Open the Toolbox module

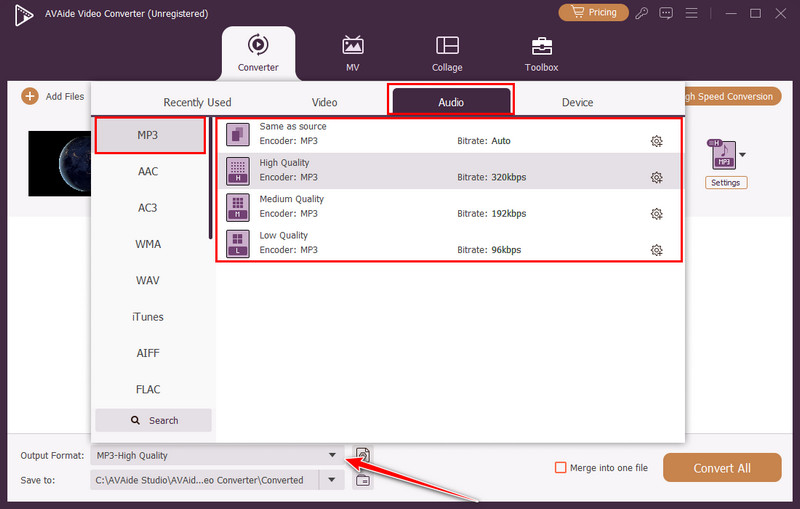pyautogui.click(x=541, y=54)
